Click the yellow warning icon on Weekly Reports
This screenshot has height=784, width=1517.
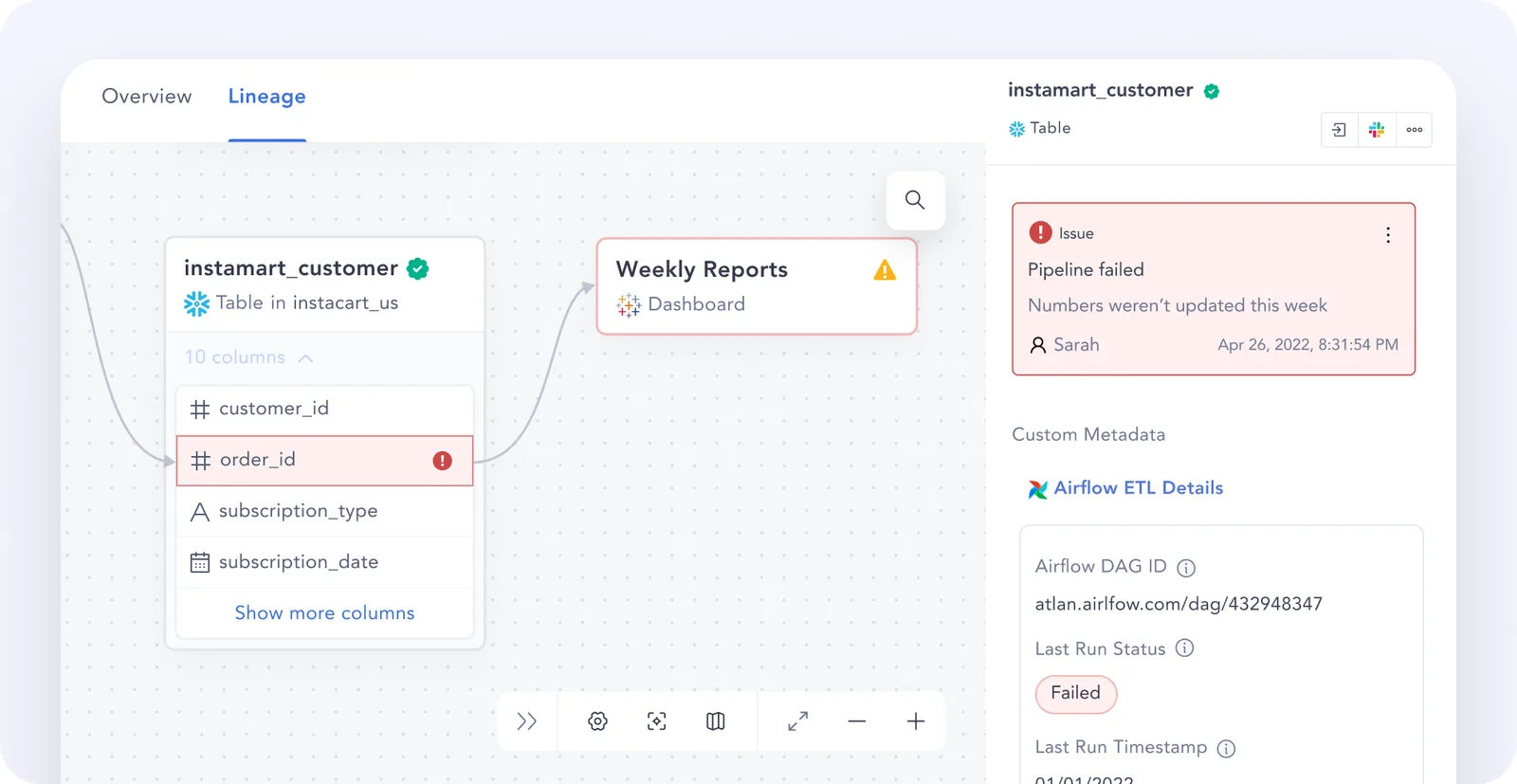tap(885, 270)
